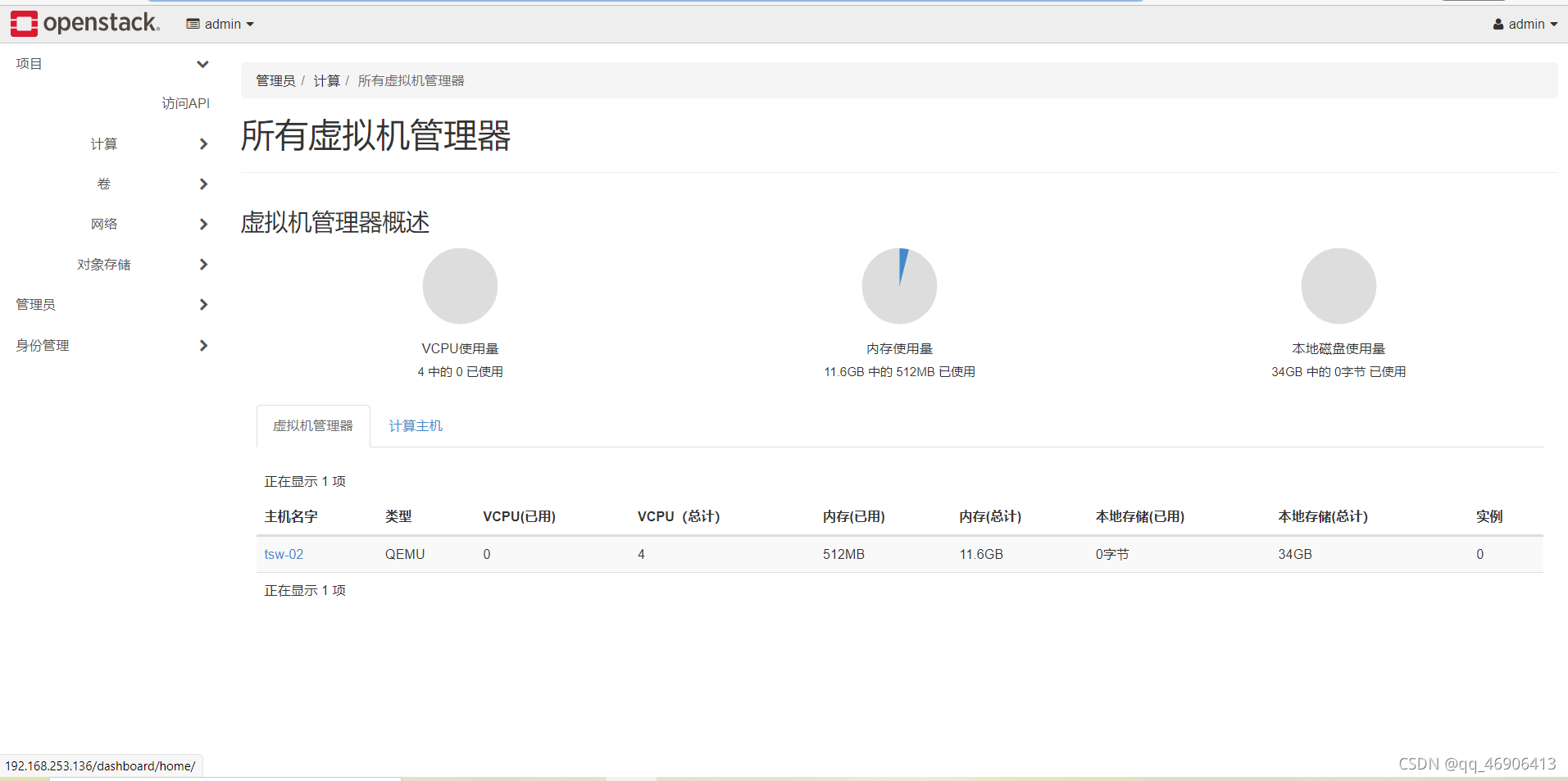
Task: Open the admin user dropdown menu
Action: pyautogui.click(x=1524, y=24)
